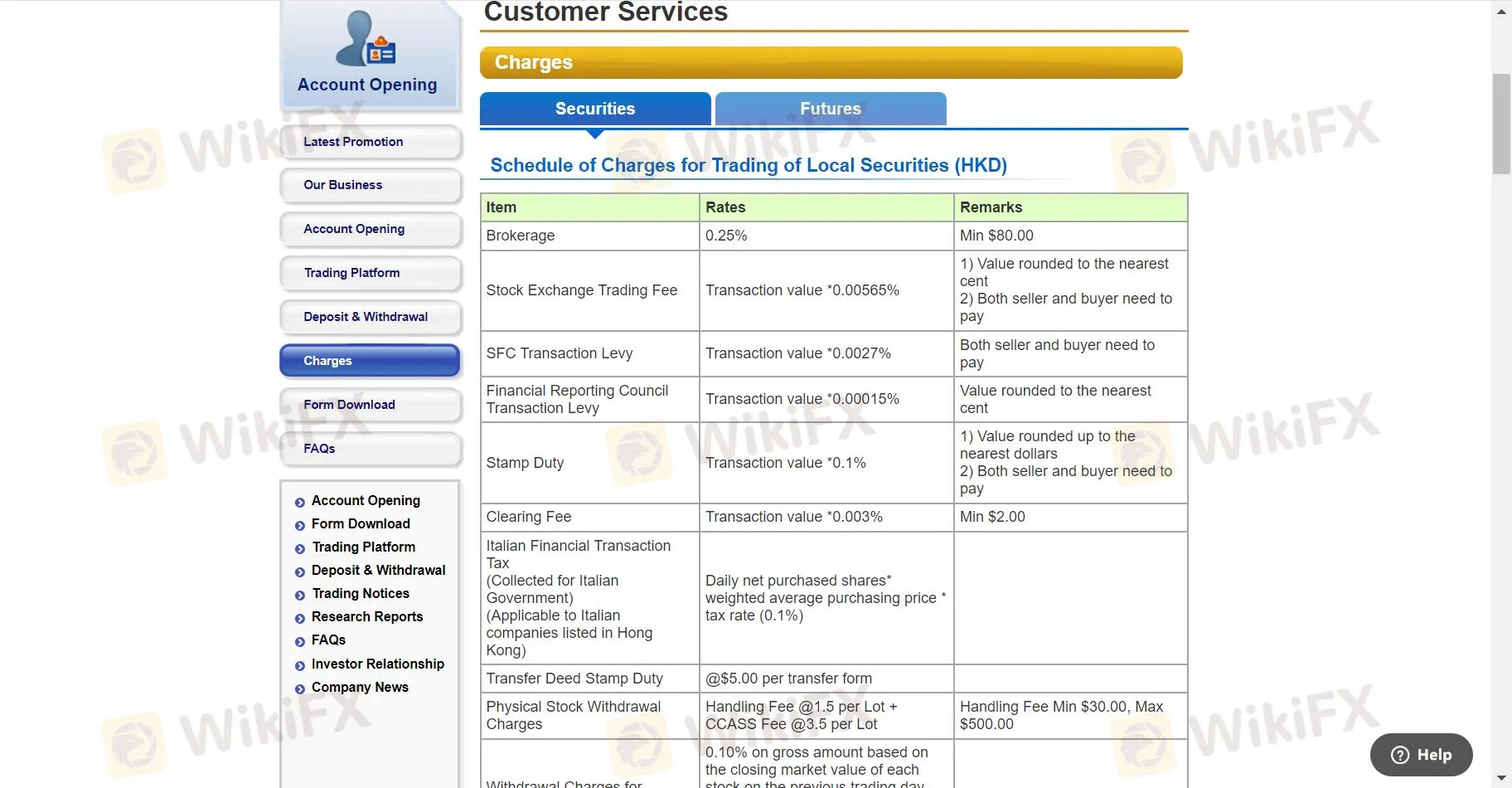Go to Trading Platform sidebar button
This screenshot has height=788, width=1512.
point(370,273)
